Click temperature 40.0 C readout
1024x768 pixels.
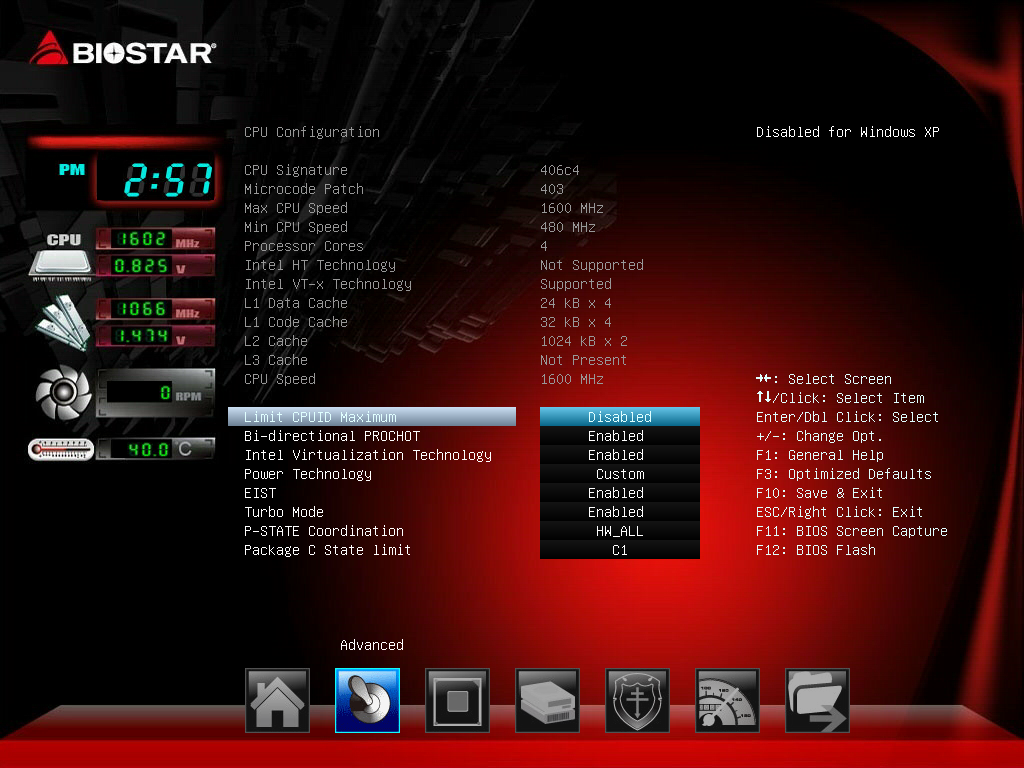point(155,449)
